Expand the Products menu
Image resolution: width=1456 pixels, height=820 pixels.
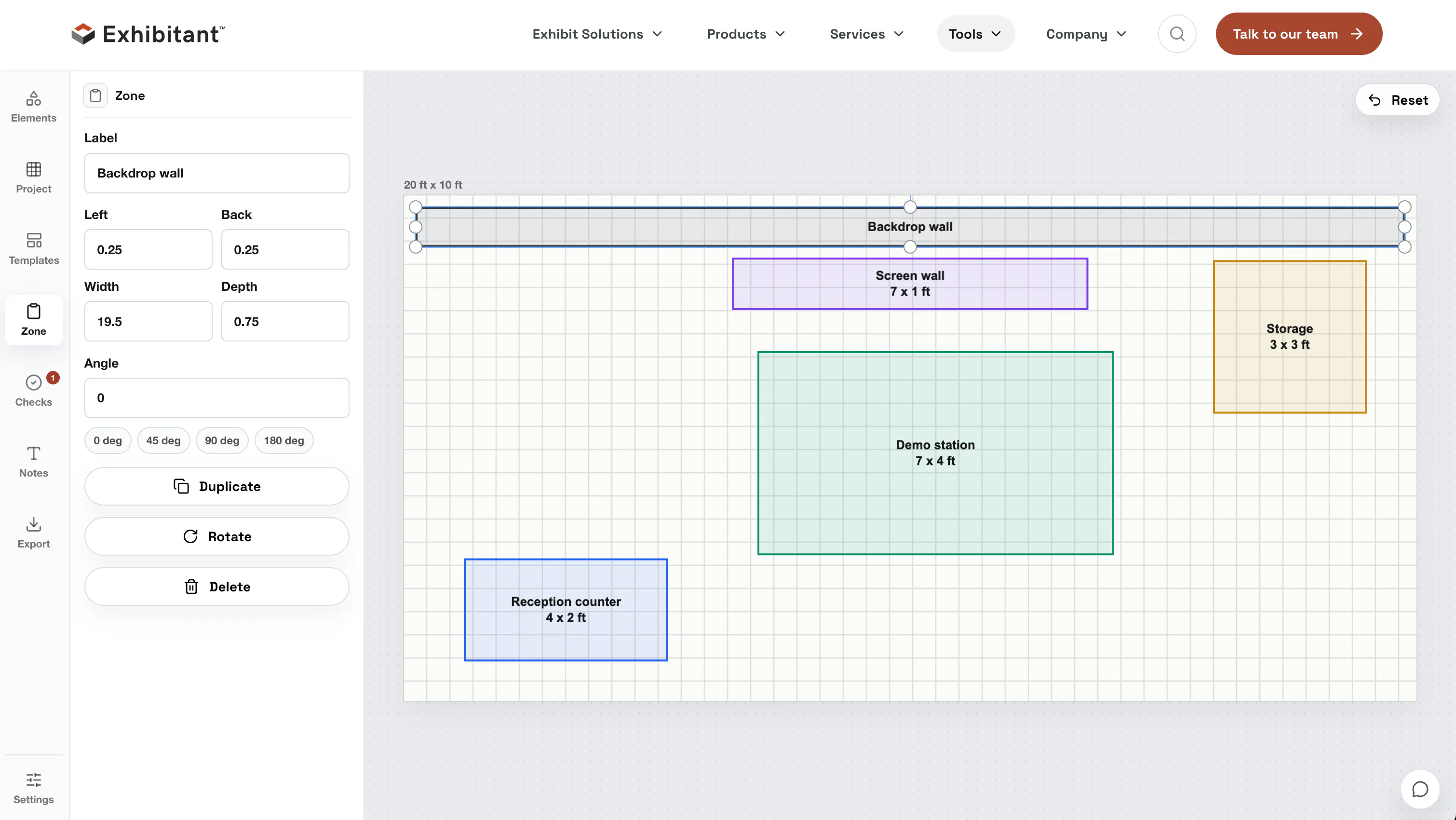745,34
